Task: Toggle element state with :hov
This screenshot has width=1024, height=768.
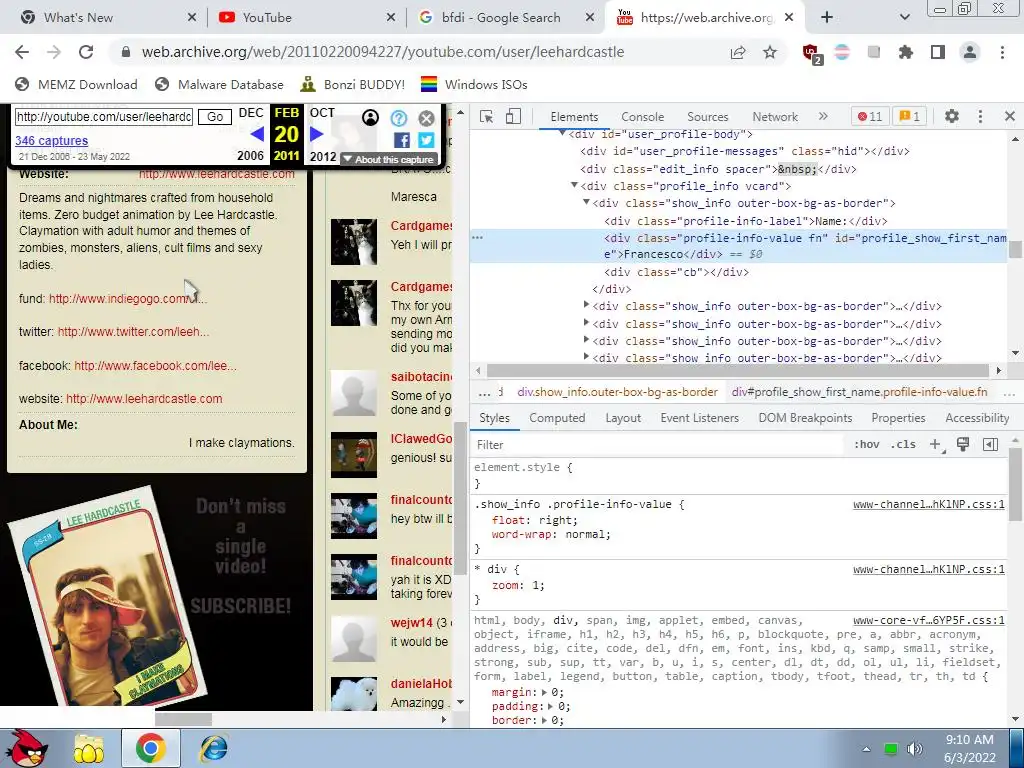Action: (x=866, y=445)
